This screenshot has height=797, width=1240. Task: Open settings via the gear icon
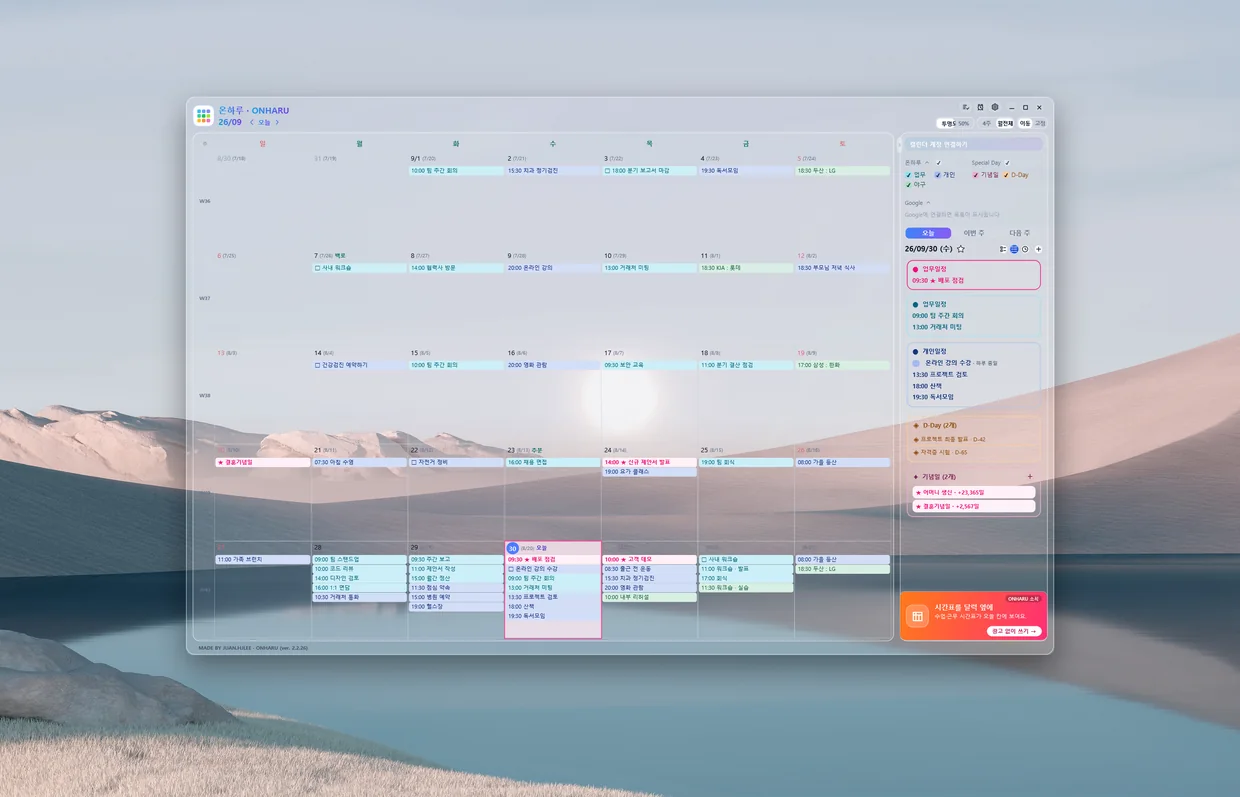point(995,107)
